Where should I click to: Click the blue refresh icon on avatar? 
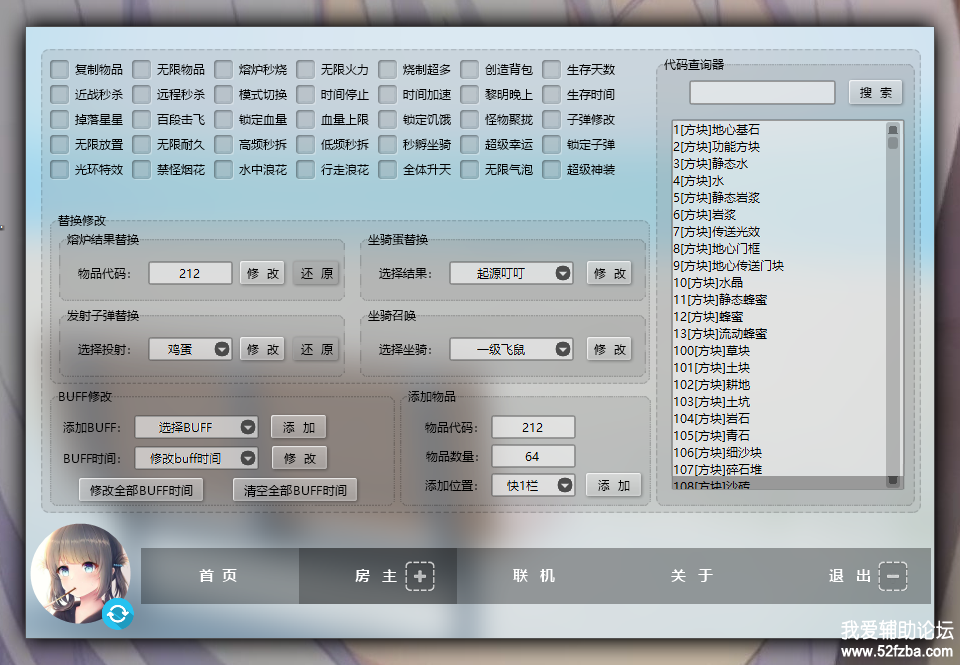click(118, 613)
